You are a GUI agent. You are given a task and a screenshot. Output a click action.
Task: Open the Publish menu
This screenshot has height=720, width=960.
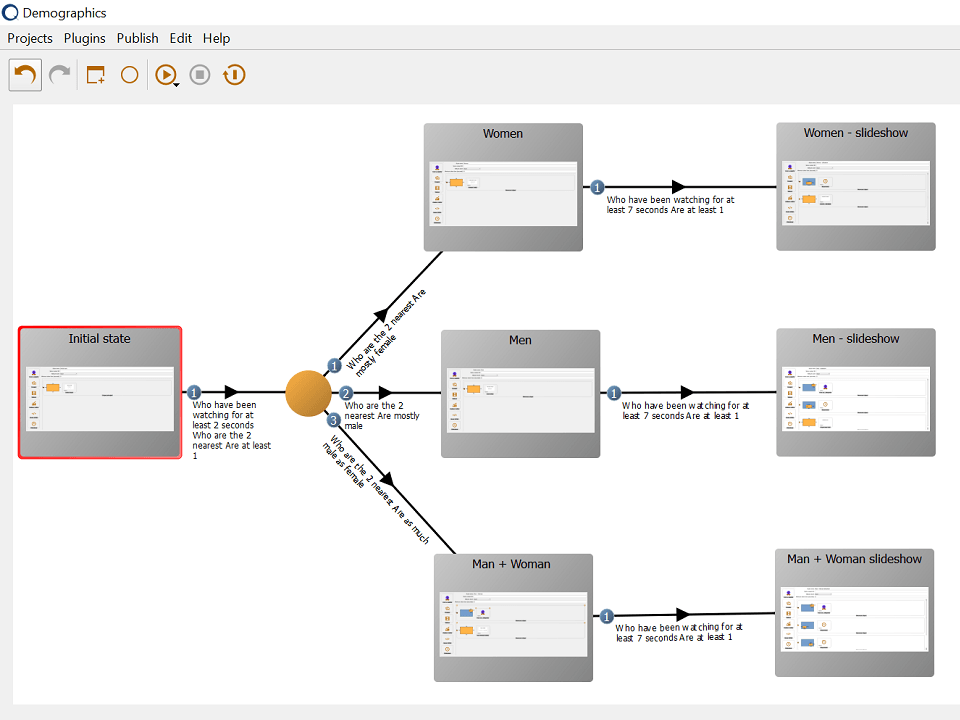pyautogui.click(x=137, y=38)
